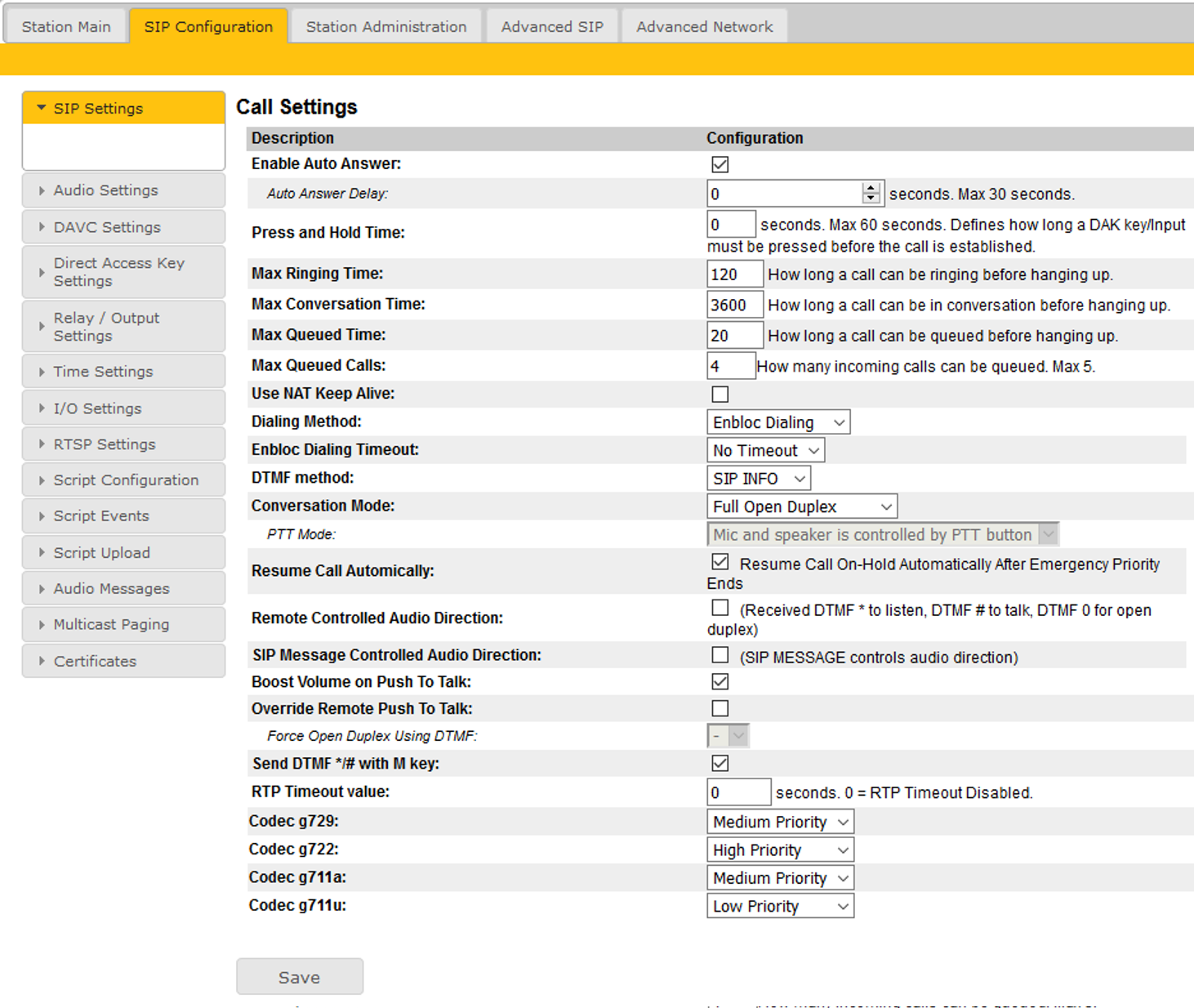Check Override Remote Push To Talk
Screen dimensions: 1194x1008
tap(720, 708)
